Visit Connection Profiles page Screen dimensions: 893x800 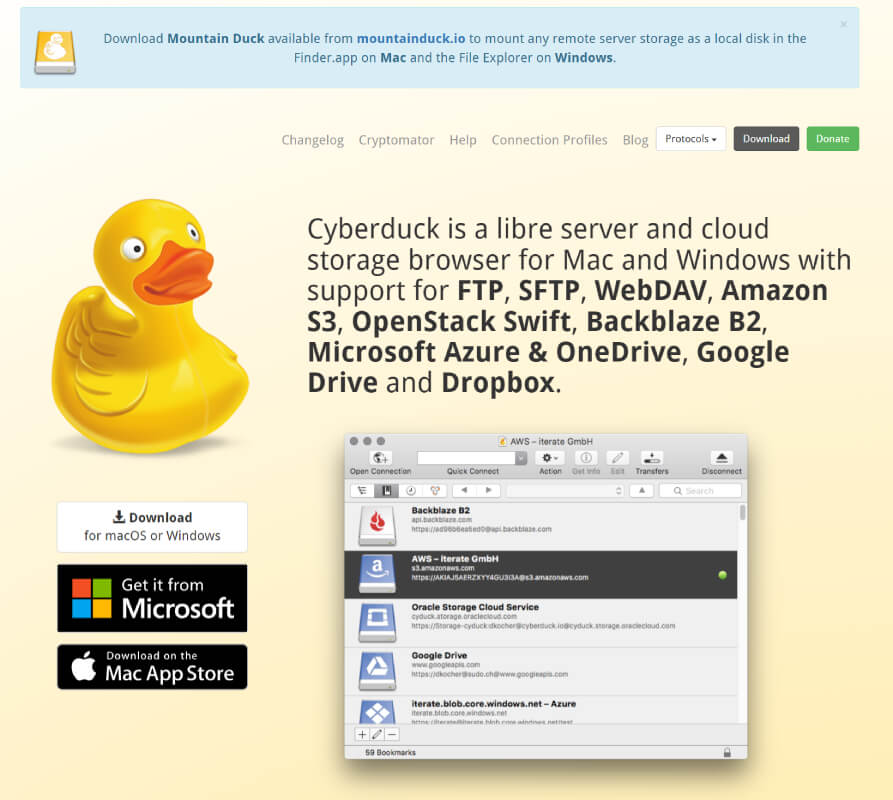coord(549,140)
